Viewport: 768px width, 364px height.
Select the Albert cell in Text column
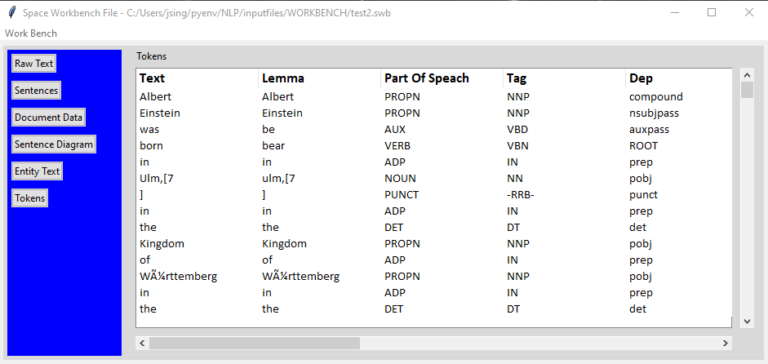pos(155,97)
